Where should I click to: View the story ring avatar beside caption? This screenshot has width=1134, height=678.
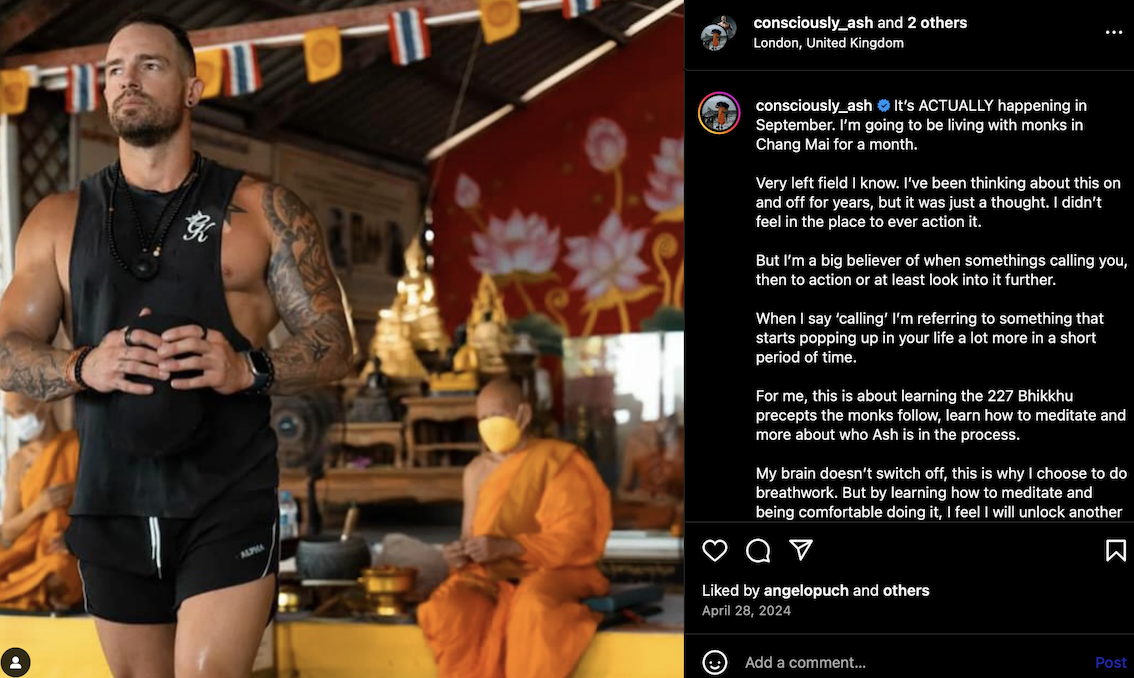pos(719,114)
